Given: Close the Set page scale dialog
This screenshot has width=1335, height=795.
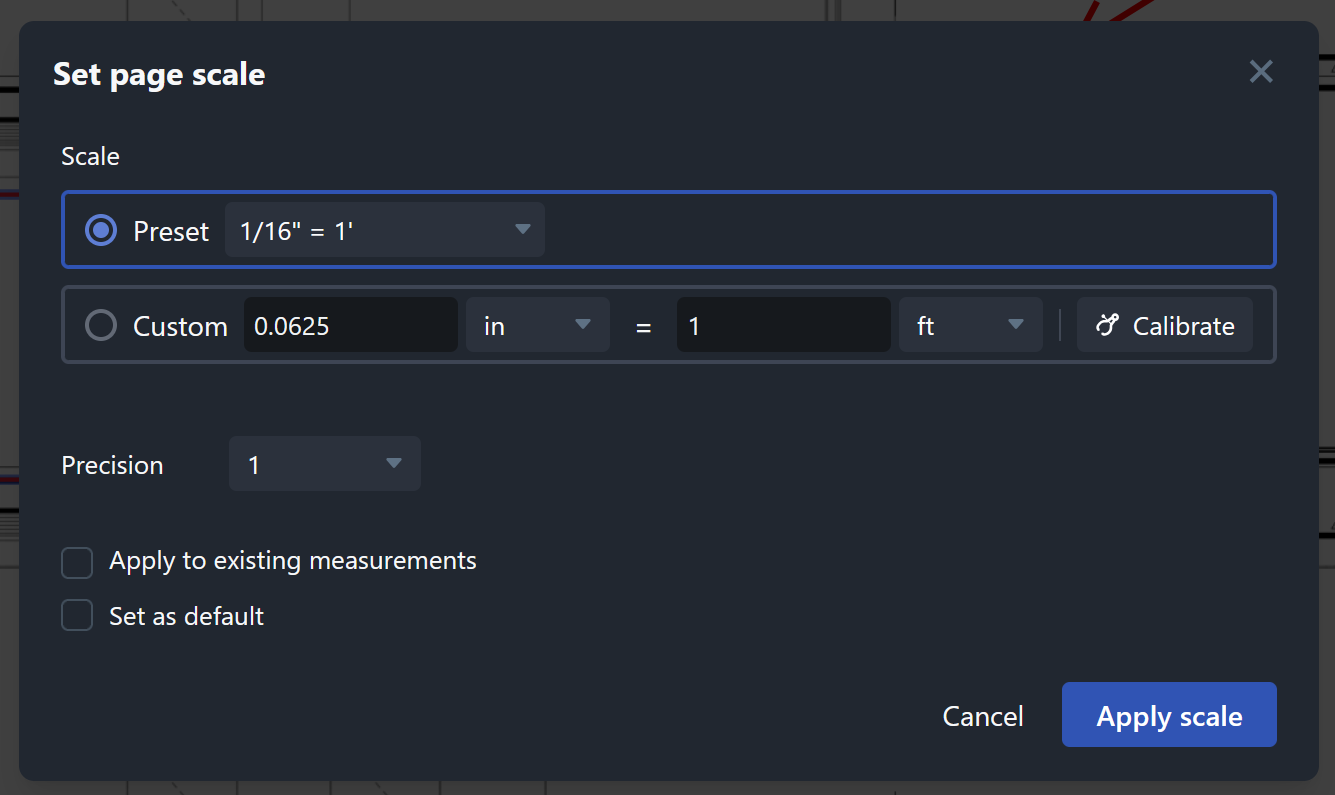Looking at the screenshot, I should coord(1261,72).
